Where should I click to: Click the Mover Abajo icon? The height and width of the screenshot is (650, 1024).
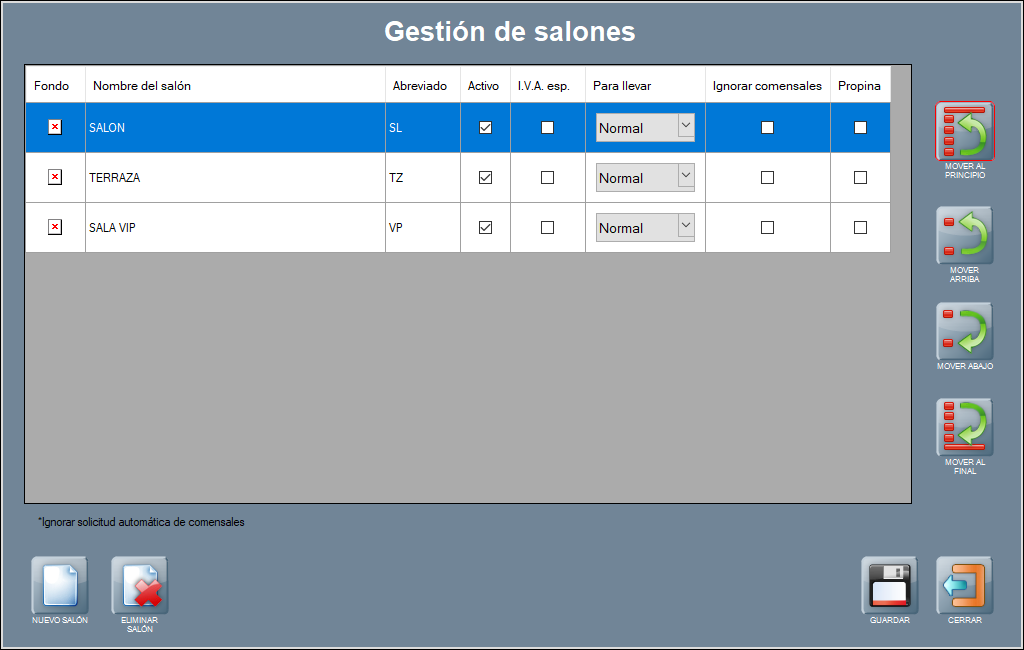pos(964,331)
